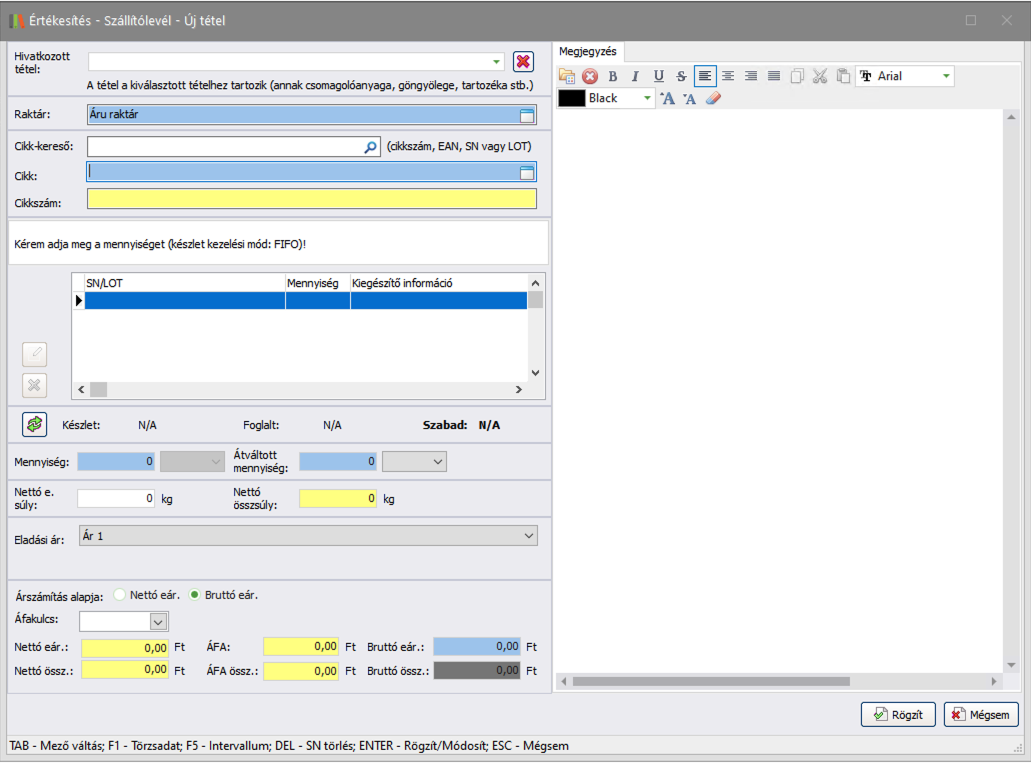Click the black font color swatch
The height and width of the screenshot is (763, 1031).
[571, 98]
